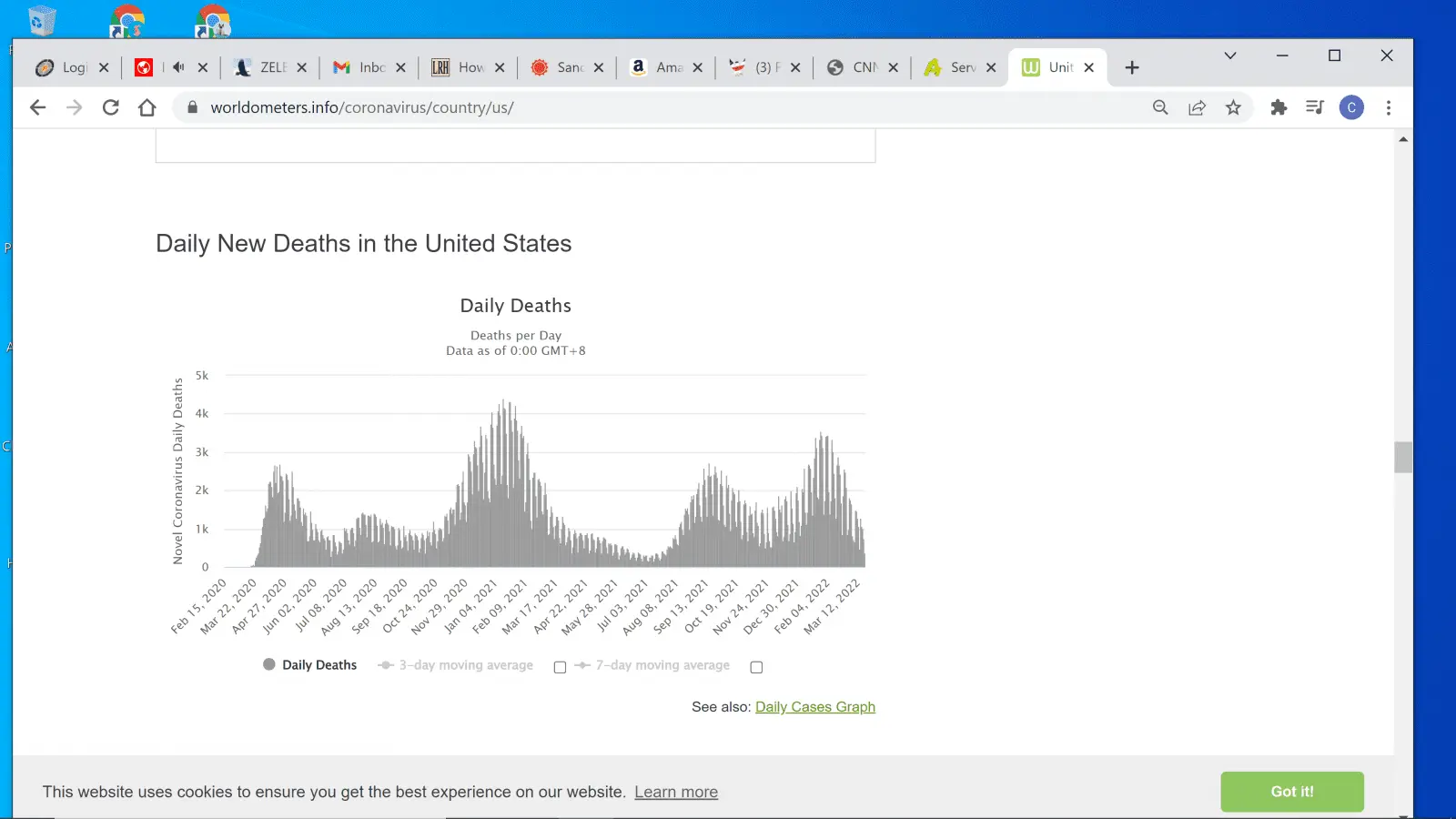Open the Chrome three-dot menu
The image size is (1456, 819).
[1389, 107]
